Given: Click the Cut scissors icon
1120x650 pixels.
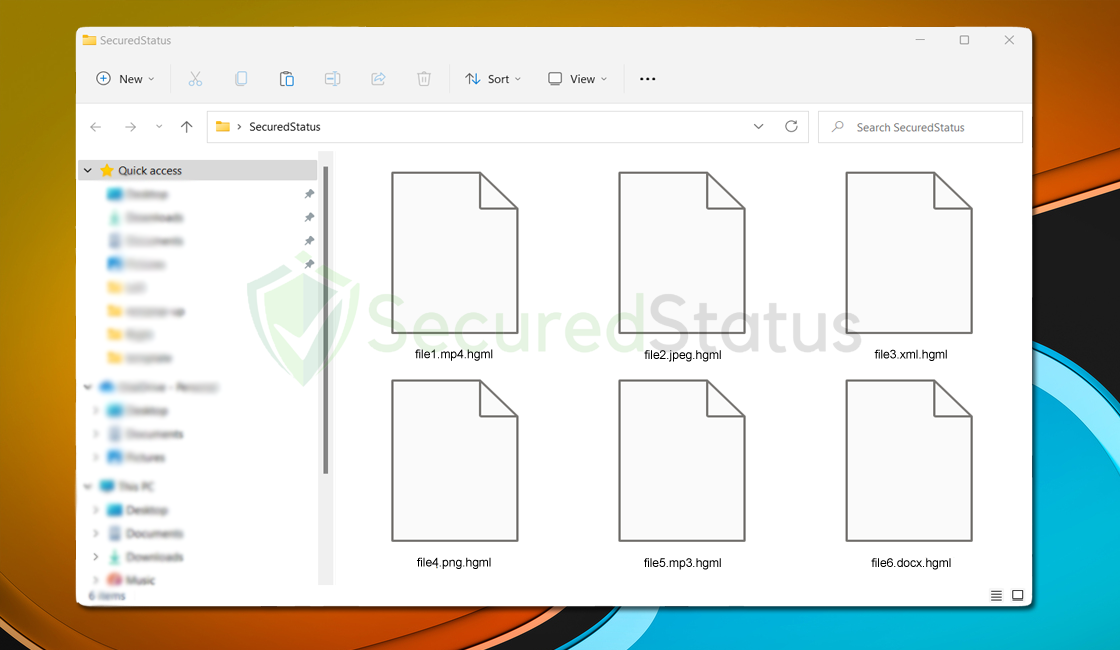Looking at the screenshot, I should [195, 79].
